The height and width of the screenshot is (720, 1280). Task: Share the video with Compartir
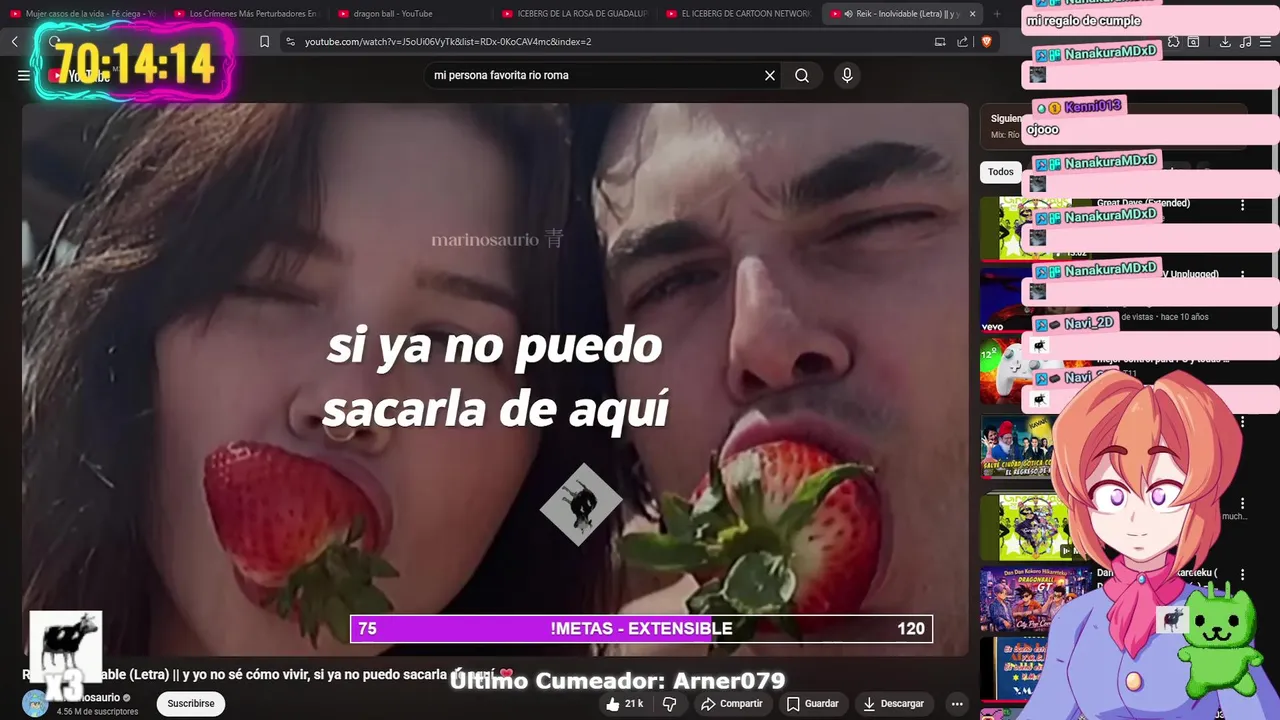click(731, 704)
